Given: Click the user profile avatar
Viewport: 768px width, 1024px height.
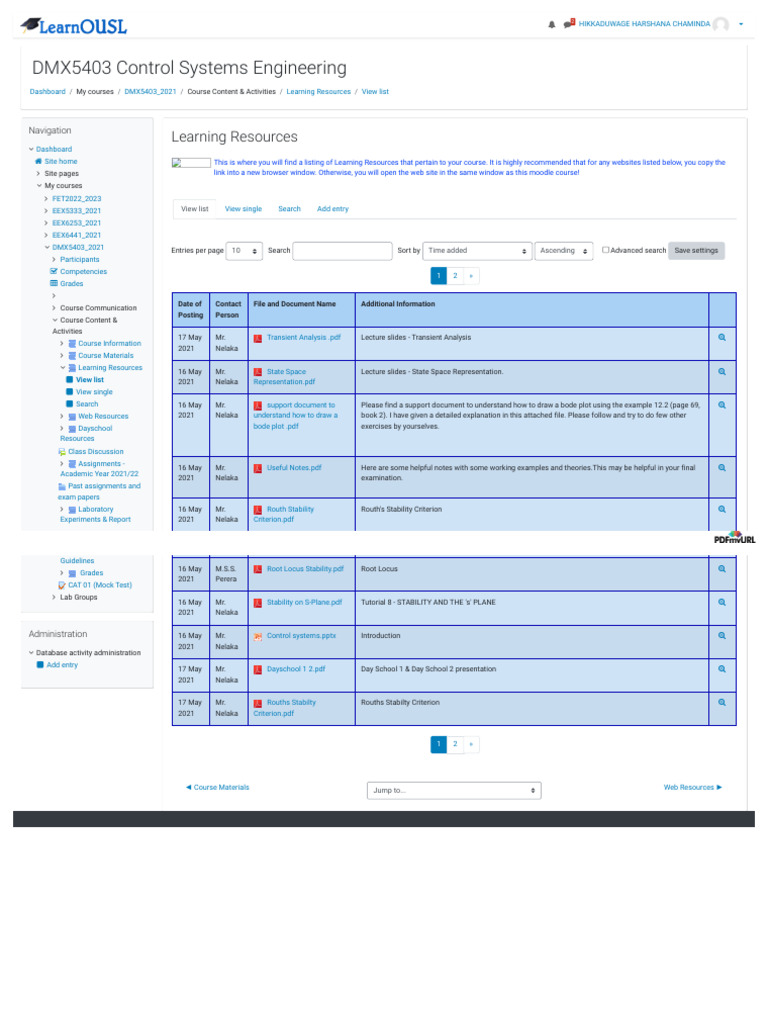Looking at the screenshot, I should click(721, 24).
